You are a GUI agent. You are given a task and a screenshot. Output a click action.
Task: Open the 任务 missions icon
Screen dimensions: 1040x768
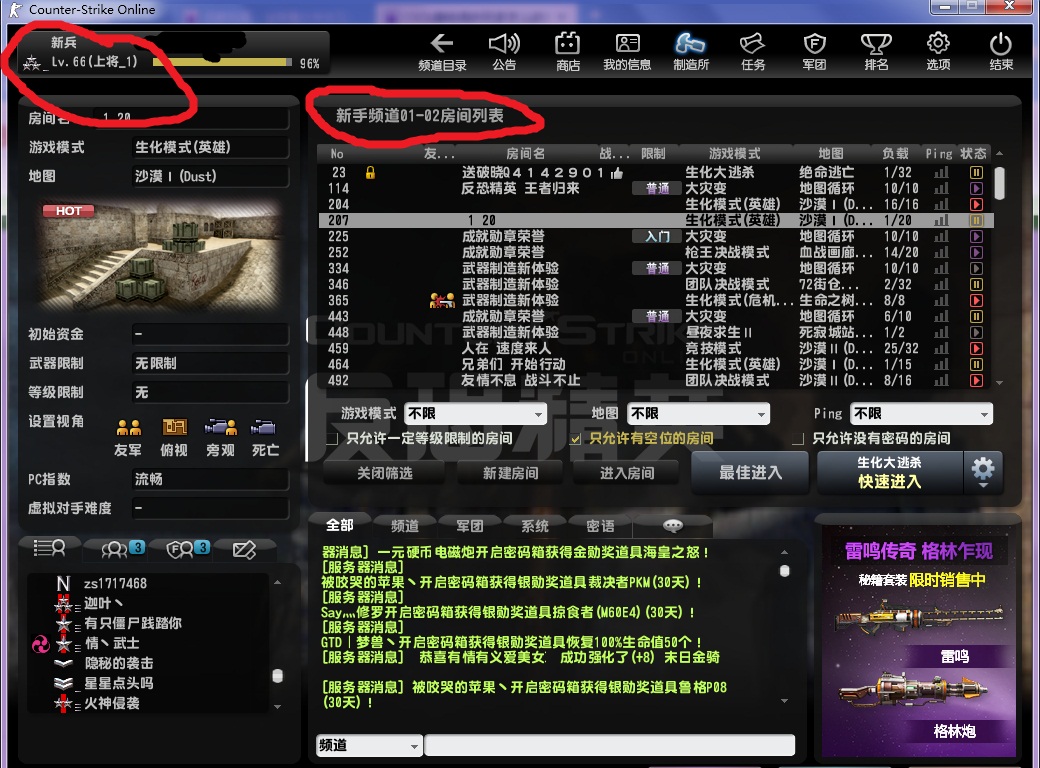click(752, 44)
